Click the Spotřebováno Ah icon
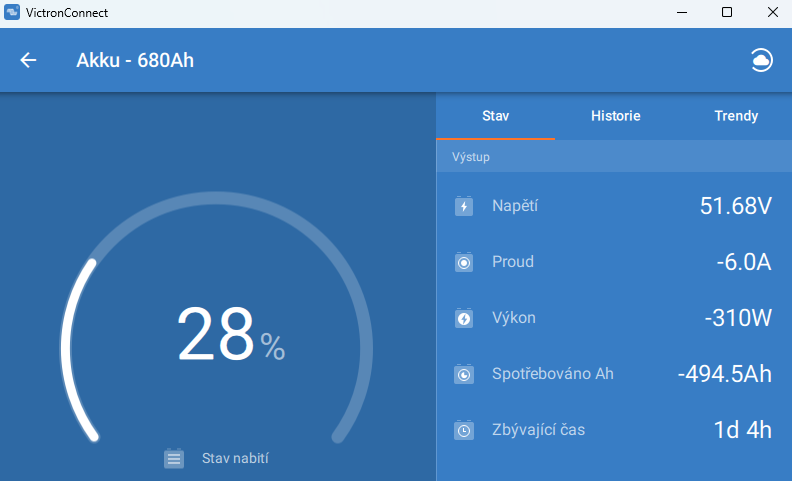Screen dimensions: 792x481 coord(464,375)
